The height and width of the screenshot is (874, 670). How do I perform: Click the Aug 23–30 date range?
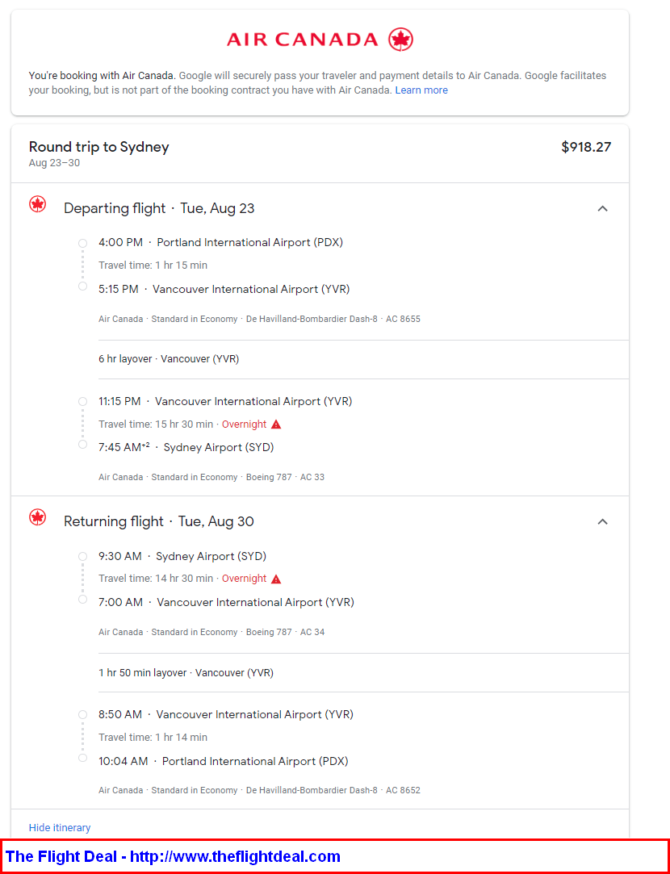(54, 163)
